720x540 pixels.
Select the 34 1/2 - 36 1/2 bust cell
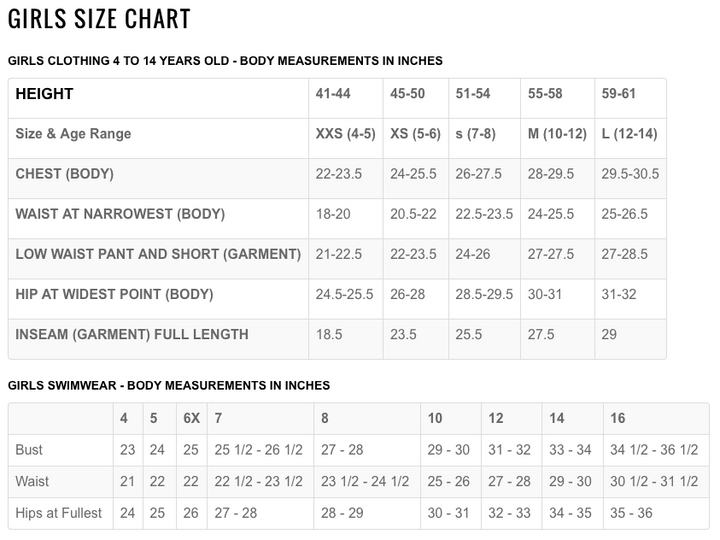(x=654, y=450)
